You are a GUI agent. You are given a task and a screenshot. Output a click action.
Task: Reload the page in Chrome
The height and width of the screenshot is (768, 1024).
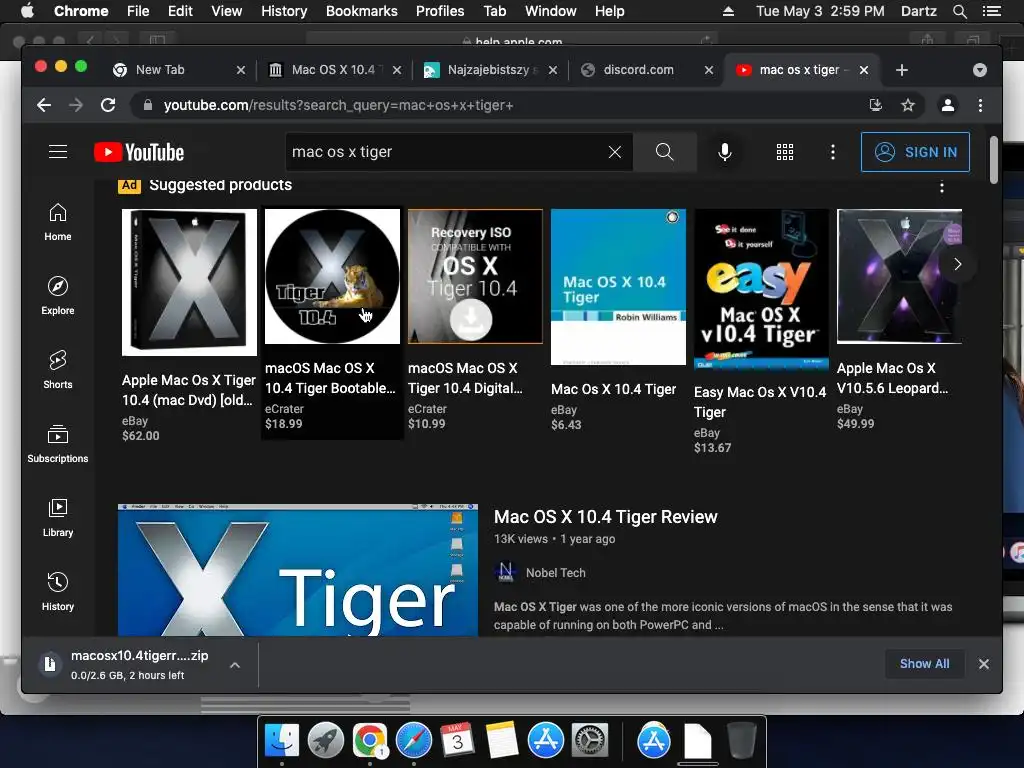pyautogui.click(x=108, y=105)
